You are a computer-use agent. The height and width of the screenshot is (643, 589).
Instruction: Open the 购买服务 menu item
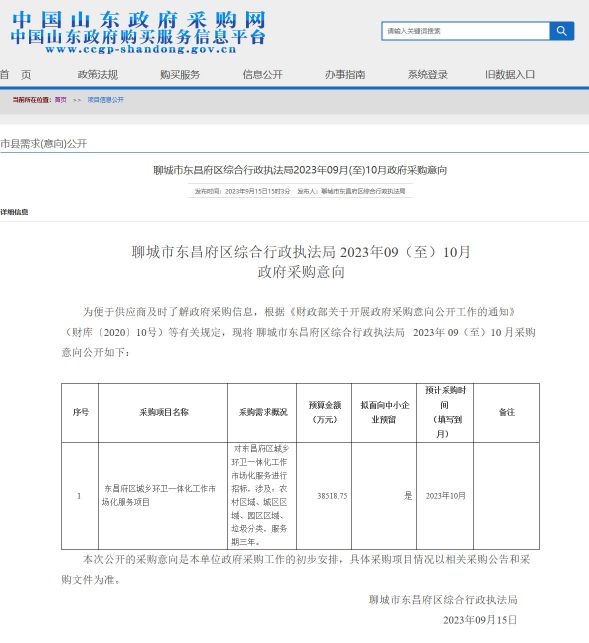(180, 75)
